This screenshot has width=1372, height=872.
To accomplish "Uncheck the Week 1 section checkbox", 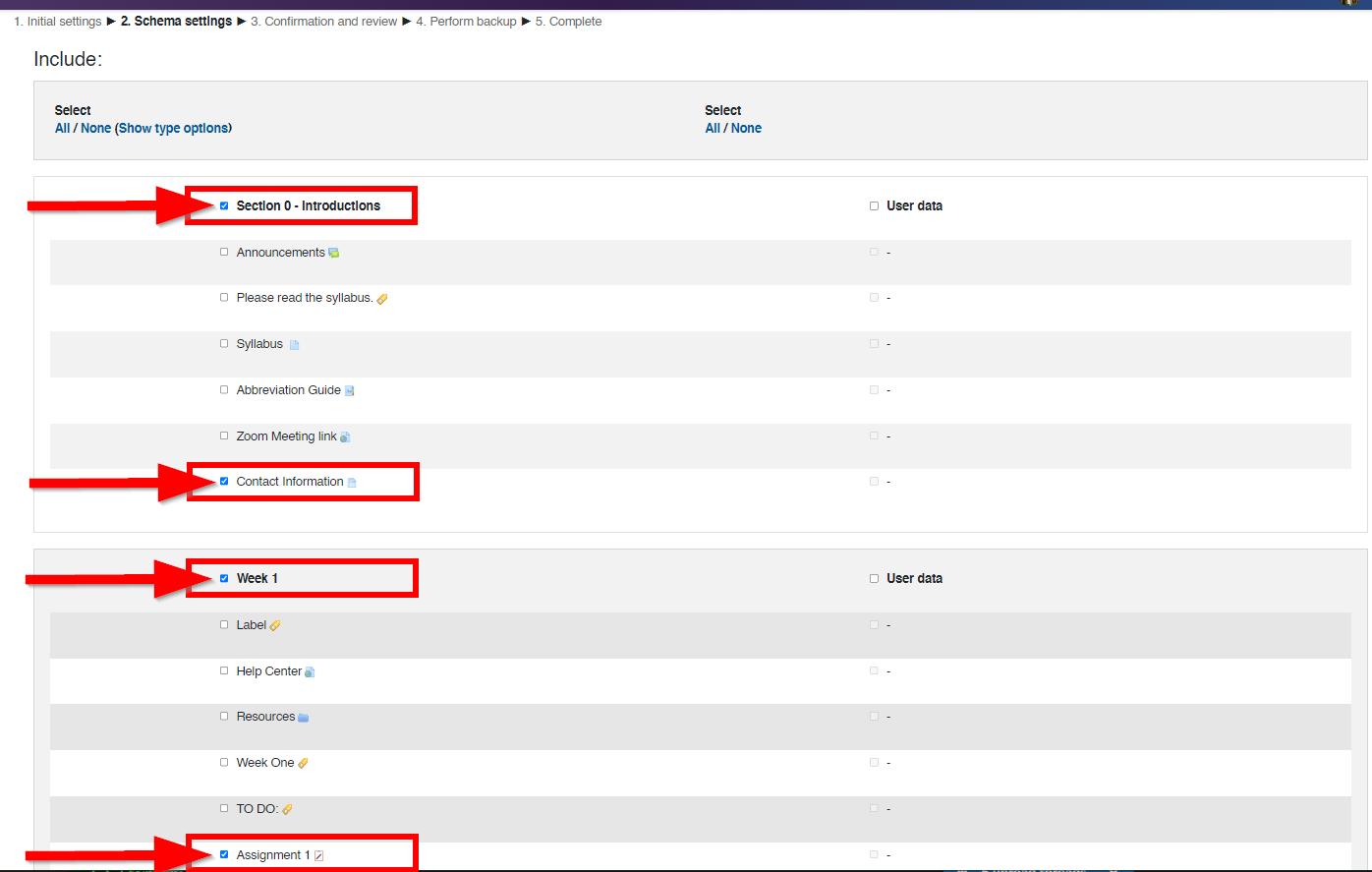I will coord(224,578).
